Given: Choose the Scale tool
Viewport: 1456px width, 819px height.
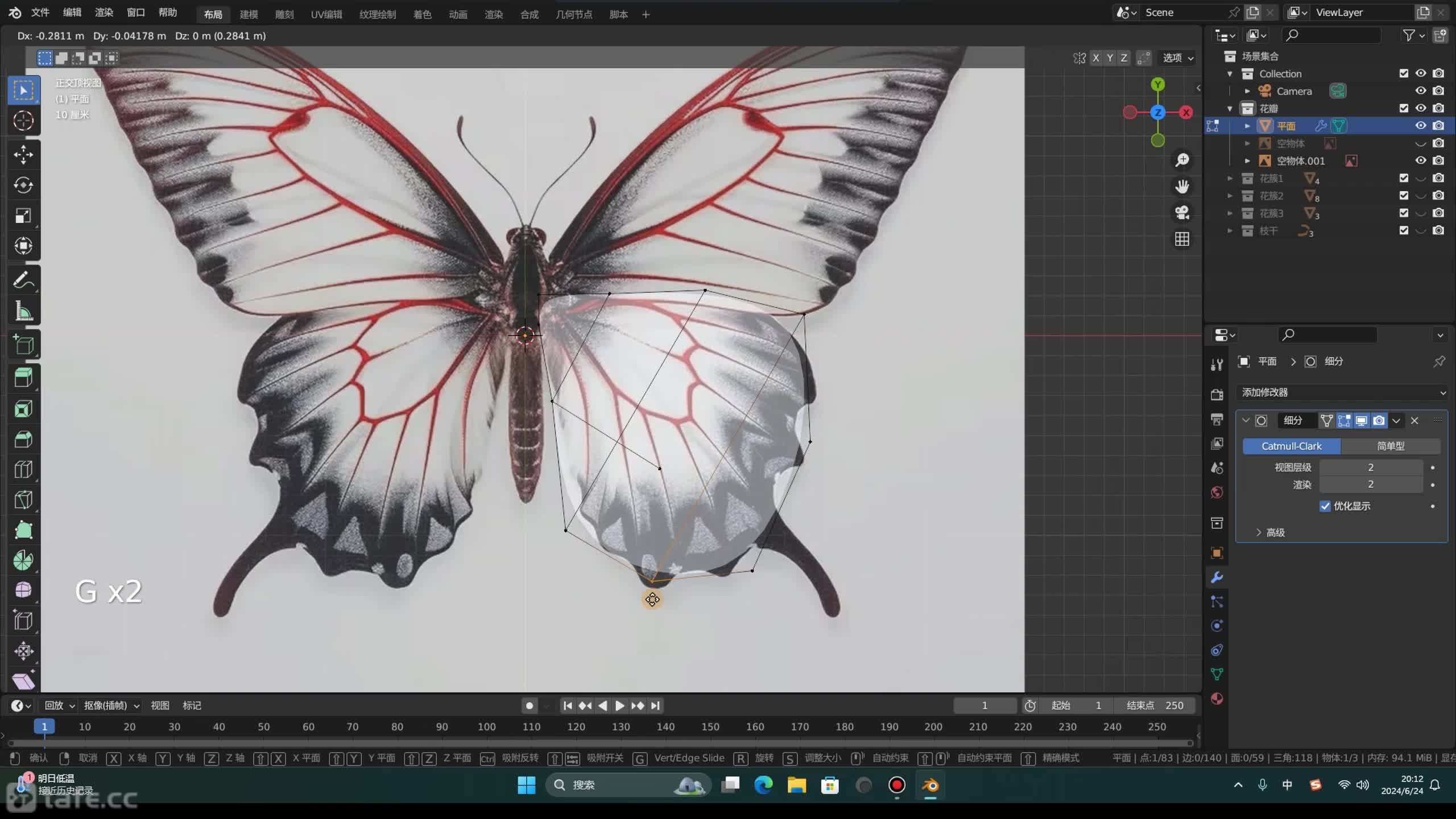Looking at the screenshot, I should coord(23,216).
